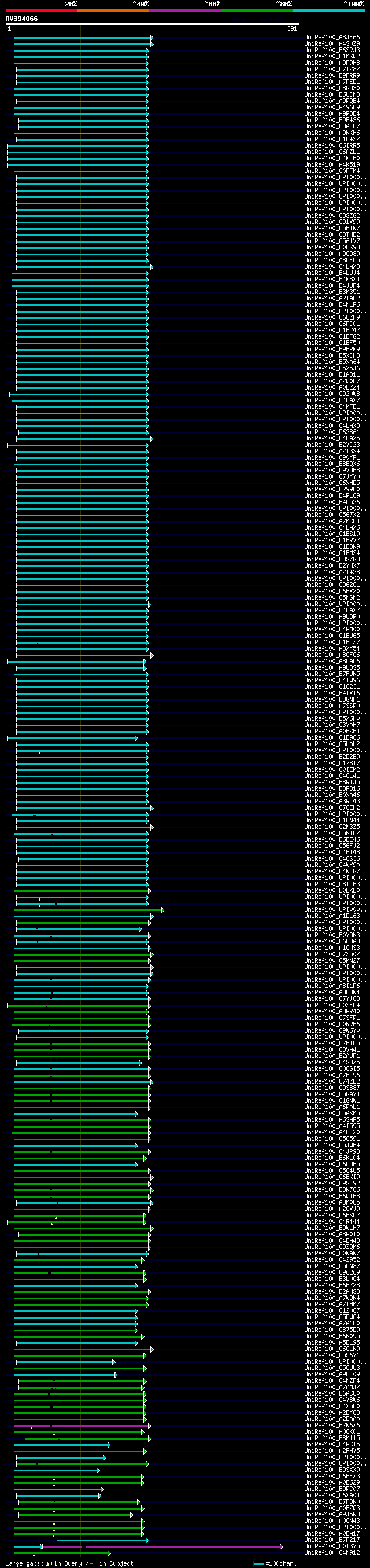Select hit label UniRef100_Q61RR5
This screenshot has height=1568, width=370.
click(x=332, y=146)
